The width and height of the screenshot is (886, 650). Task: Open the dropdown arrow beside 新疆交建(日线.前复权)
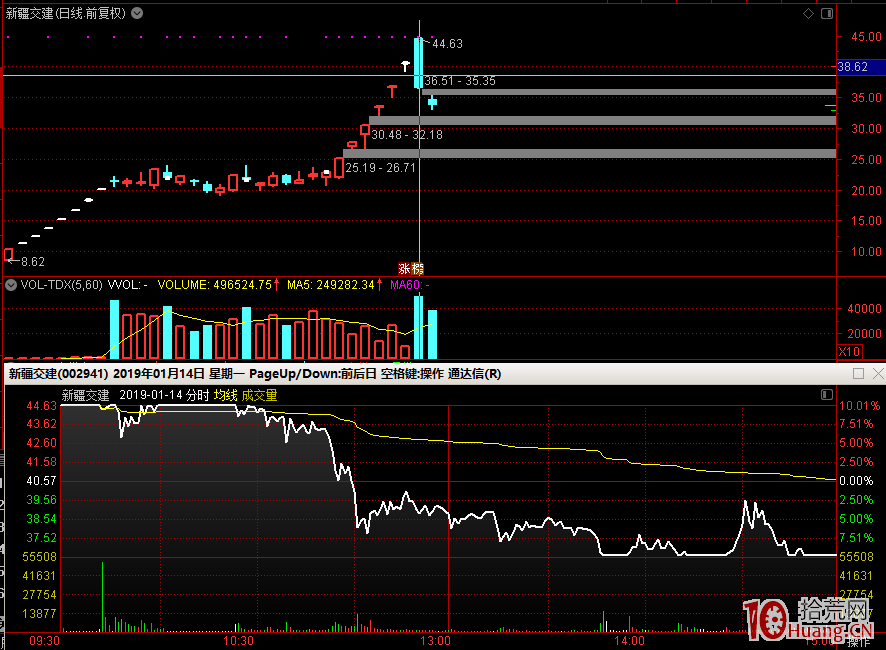(x=137, y=13)
